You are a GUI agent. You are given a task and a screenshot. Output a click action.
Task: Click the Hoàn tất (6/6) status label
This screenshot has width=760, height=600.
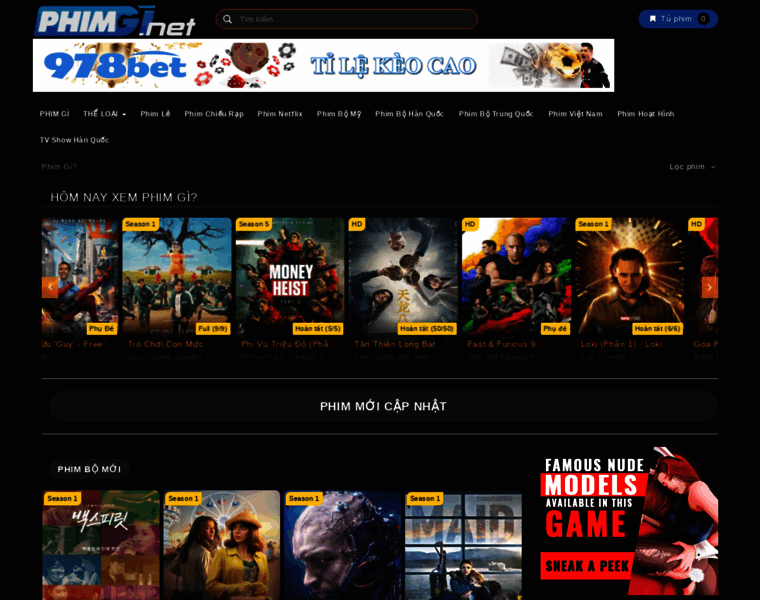658,329
